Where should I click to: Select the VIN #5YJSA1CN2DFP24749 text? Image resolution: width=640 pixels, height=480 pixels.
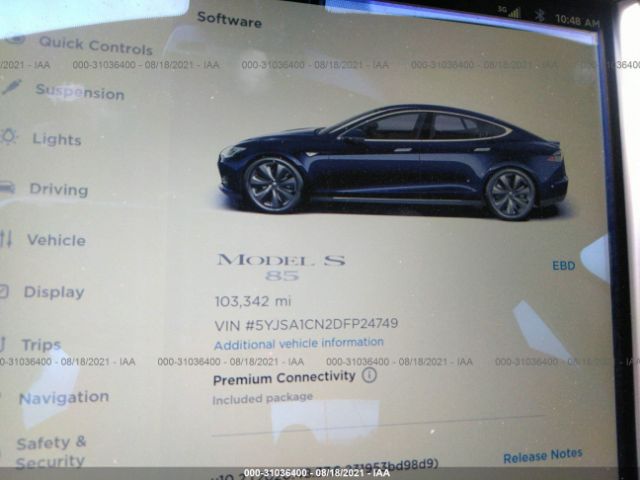pos(306,324)
